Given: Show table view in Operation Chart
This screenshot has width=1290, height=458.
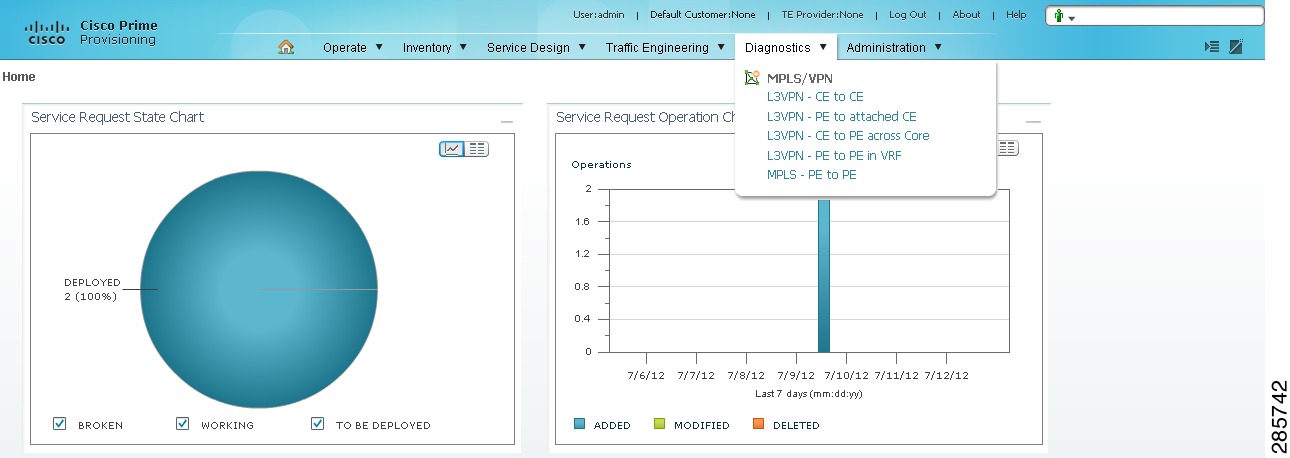Looking at the screenshot, I should click(x=1007, y=148).
